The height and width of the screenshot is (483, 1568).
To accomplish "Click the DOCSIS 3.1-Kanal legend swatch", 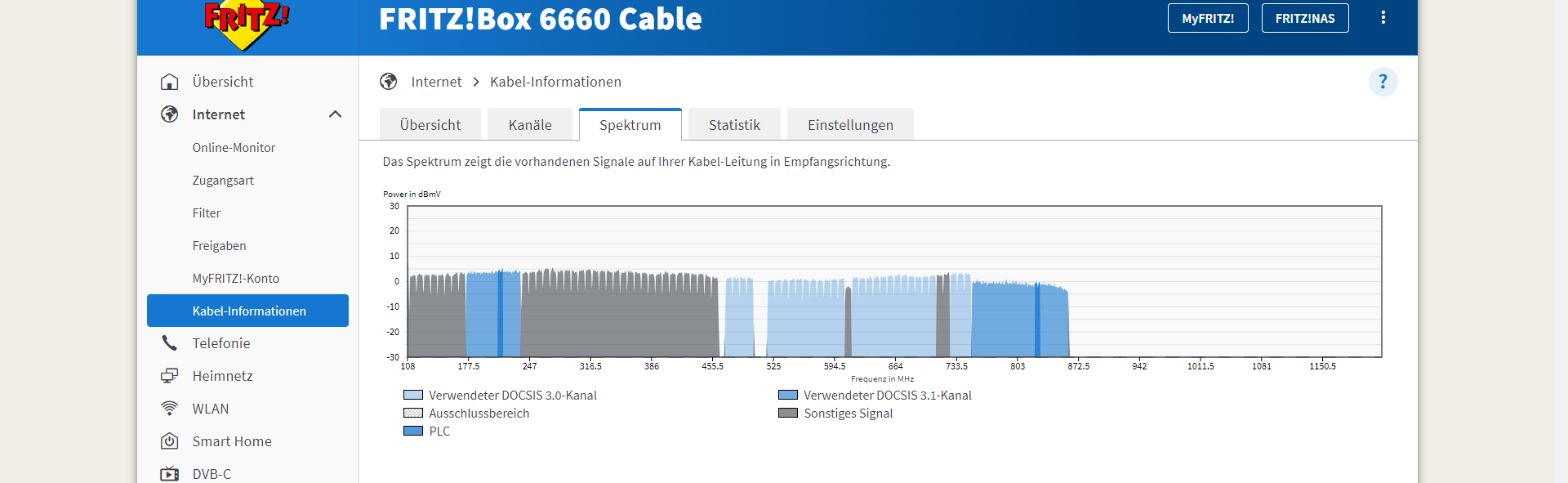I will click(x=788, y=395).
